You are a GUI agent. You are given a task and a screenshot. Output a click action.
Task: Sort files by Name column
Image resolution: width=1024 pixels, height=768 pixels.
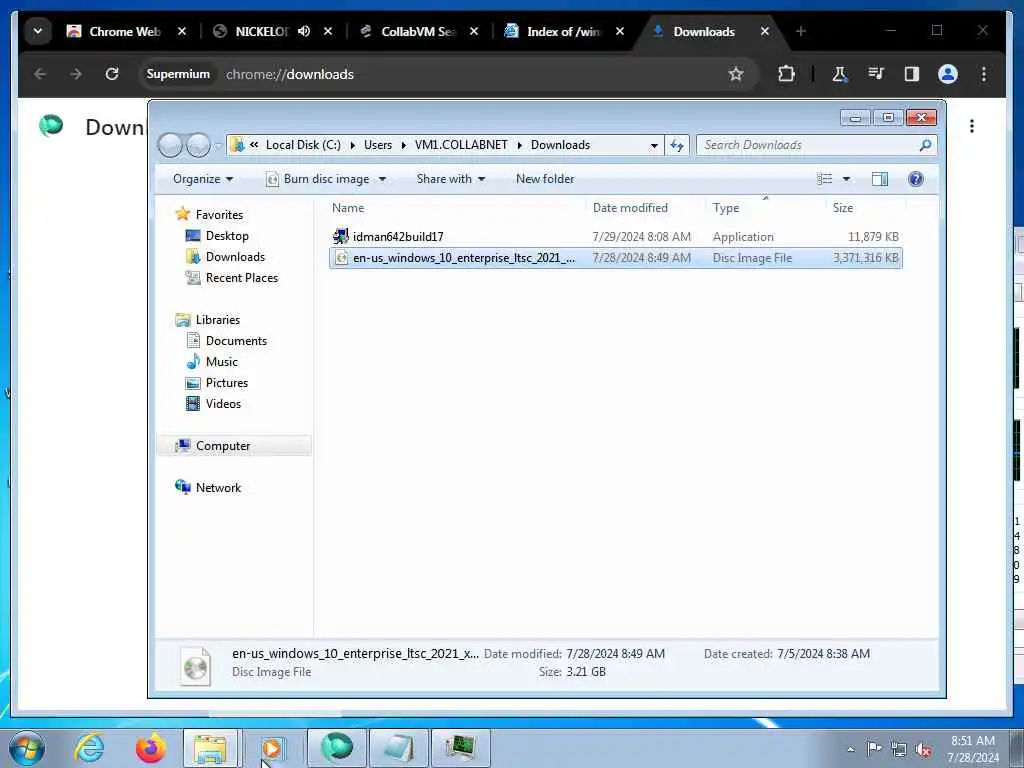[456, 208]
